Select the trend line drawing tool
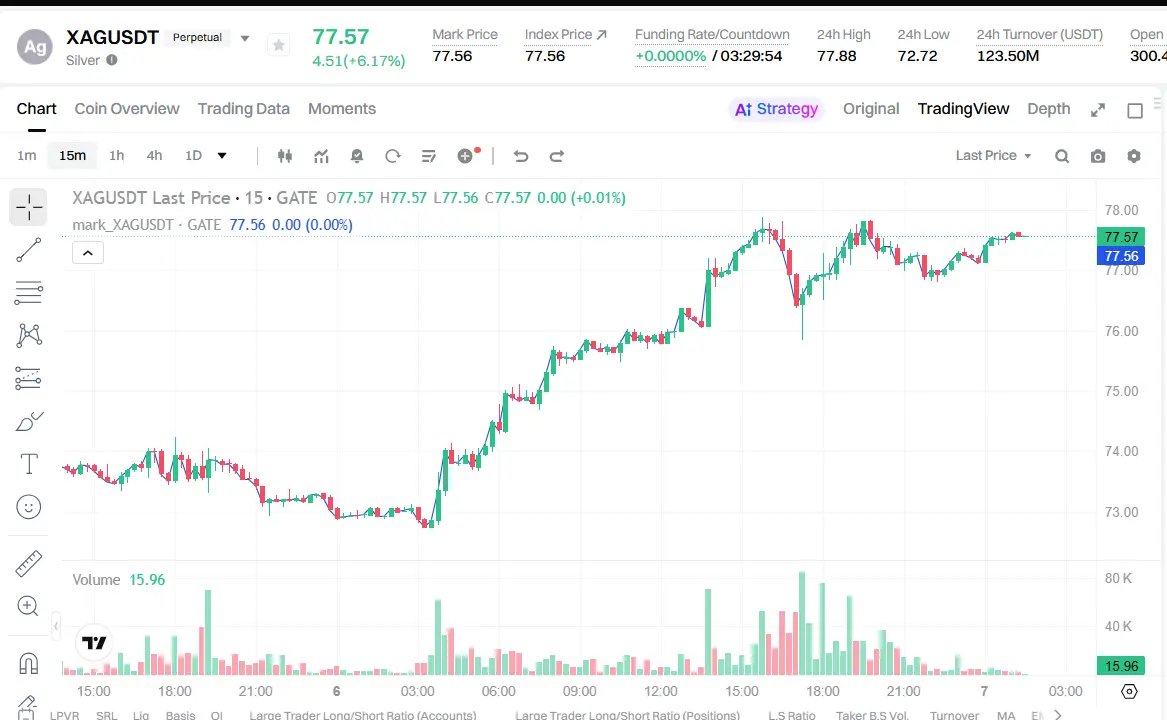This screenshot has height=720, width=1167. coord(28,250)
